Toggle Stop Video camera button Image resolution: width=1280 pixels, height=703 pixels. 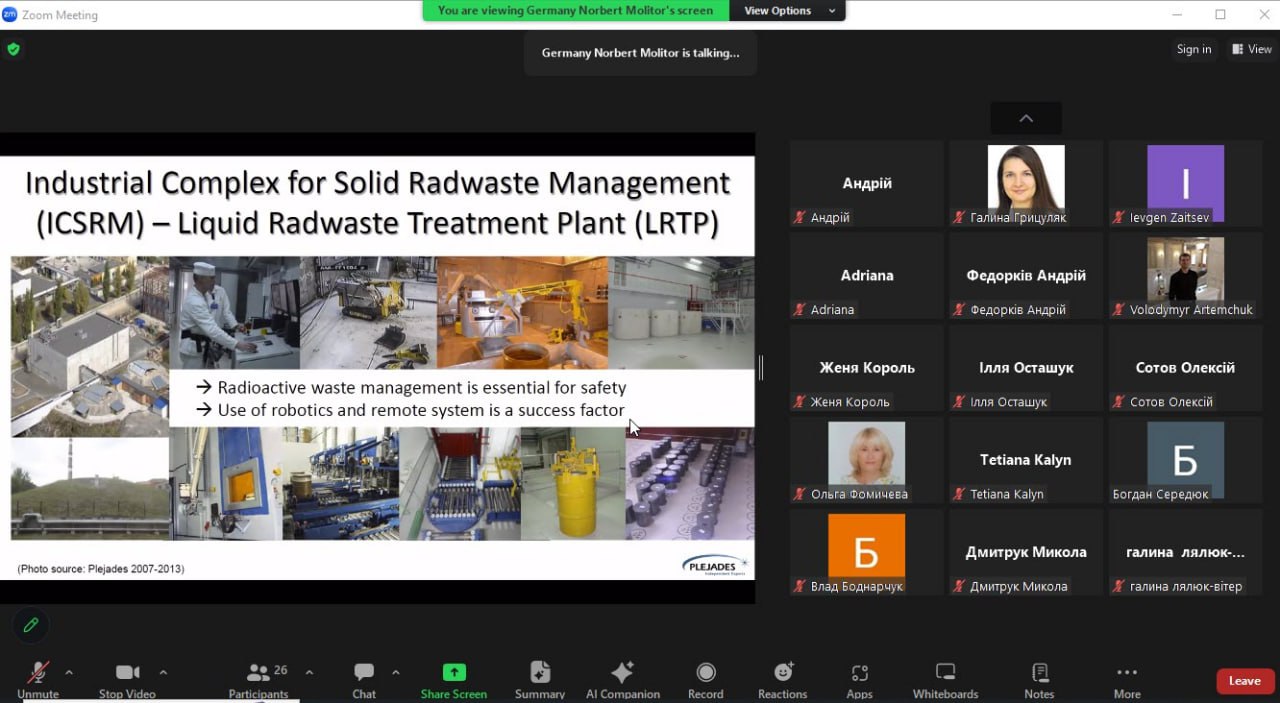(x=127, y=679)
